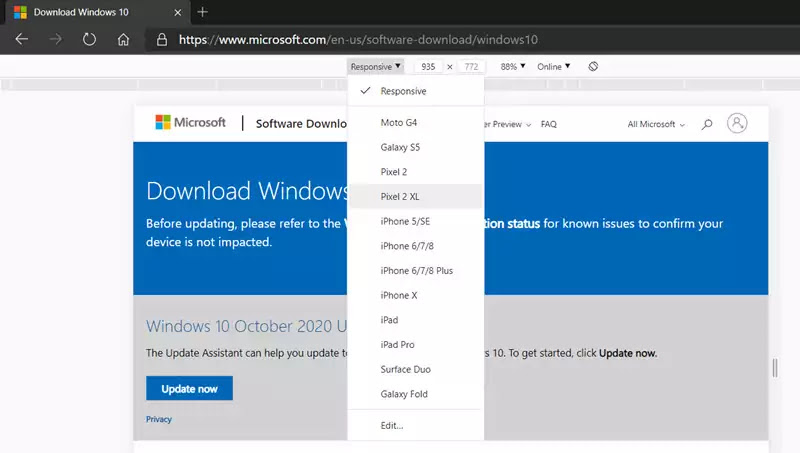Click the Update now button

pyautogui.click(x=189, y=388)
